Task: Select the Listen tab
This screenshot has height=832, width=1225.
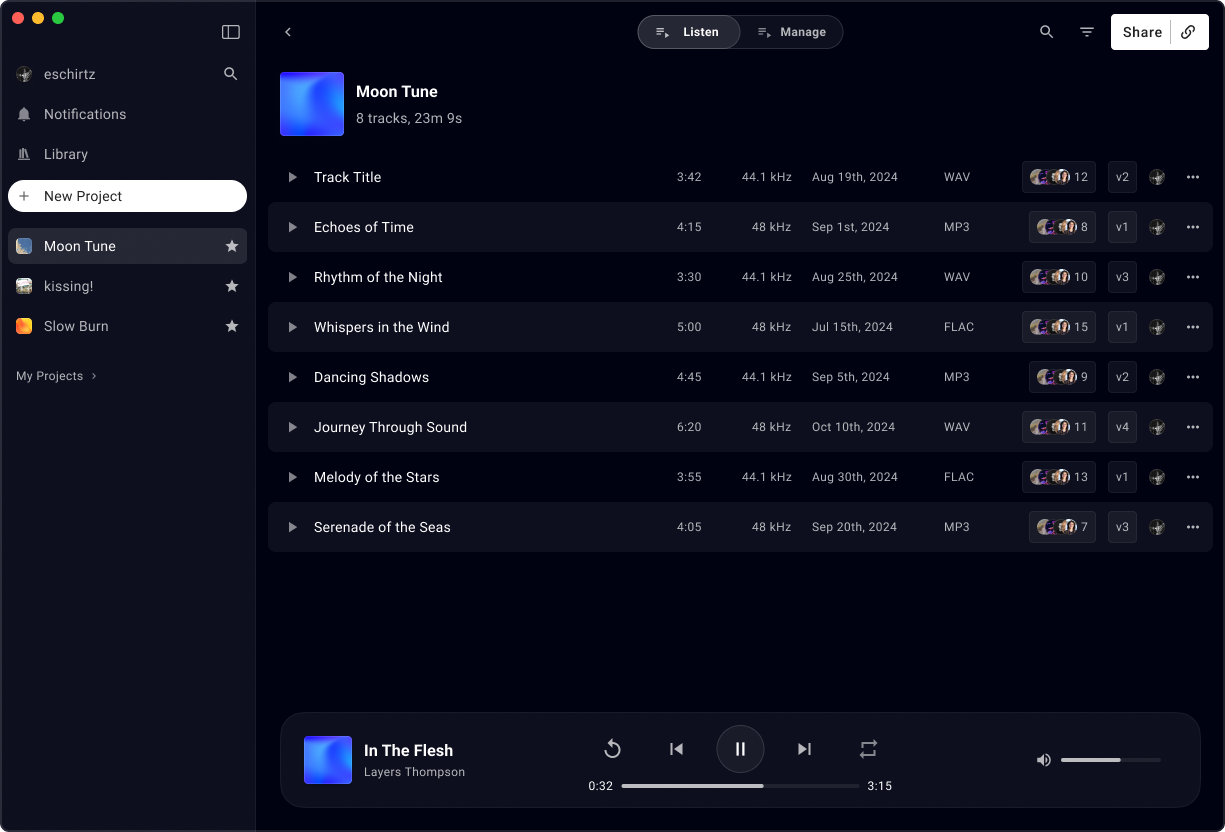Action: 689,32
